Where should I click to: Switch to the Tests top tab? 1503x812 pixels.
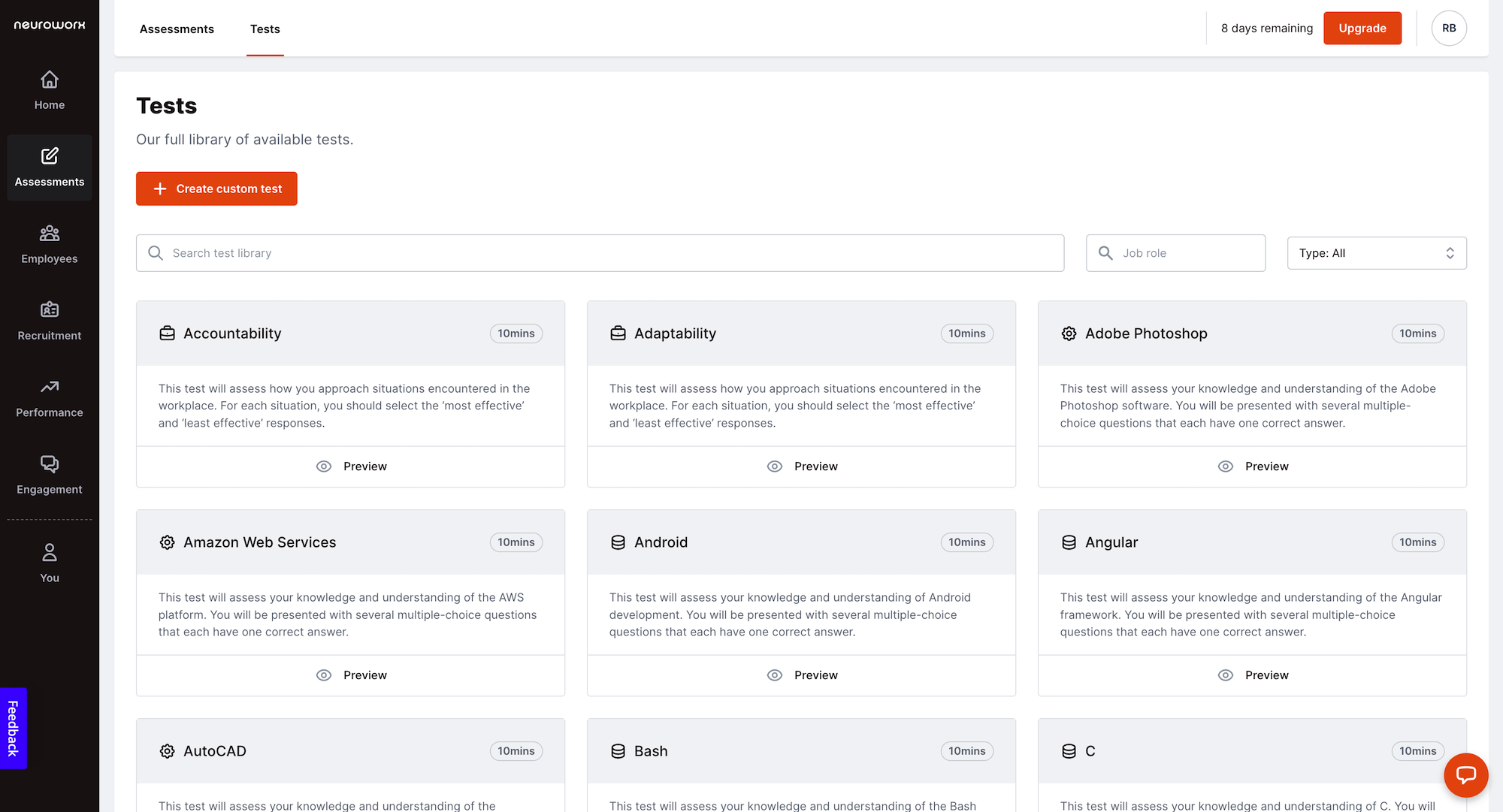[265, 29]
